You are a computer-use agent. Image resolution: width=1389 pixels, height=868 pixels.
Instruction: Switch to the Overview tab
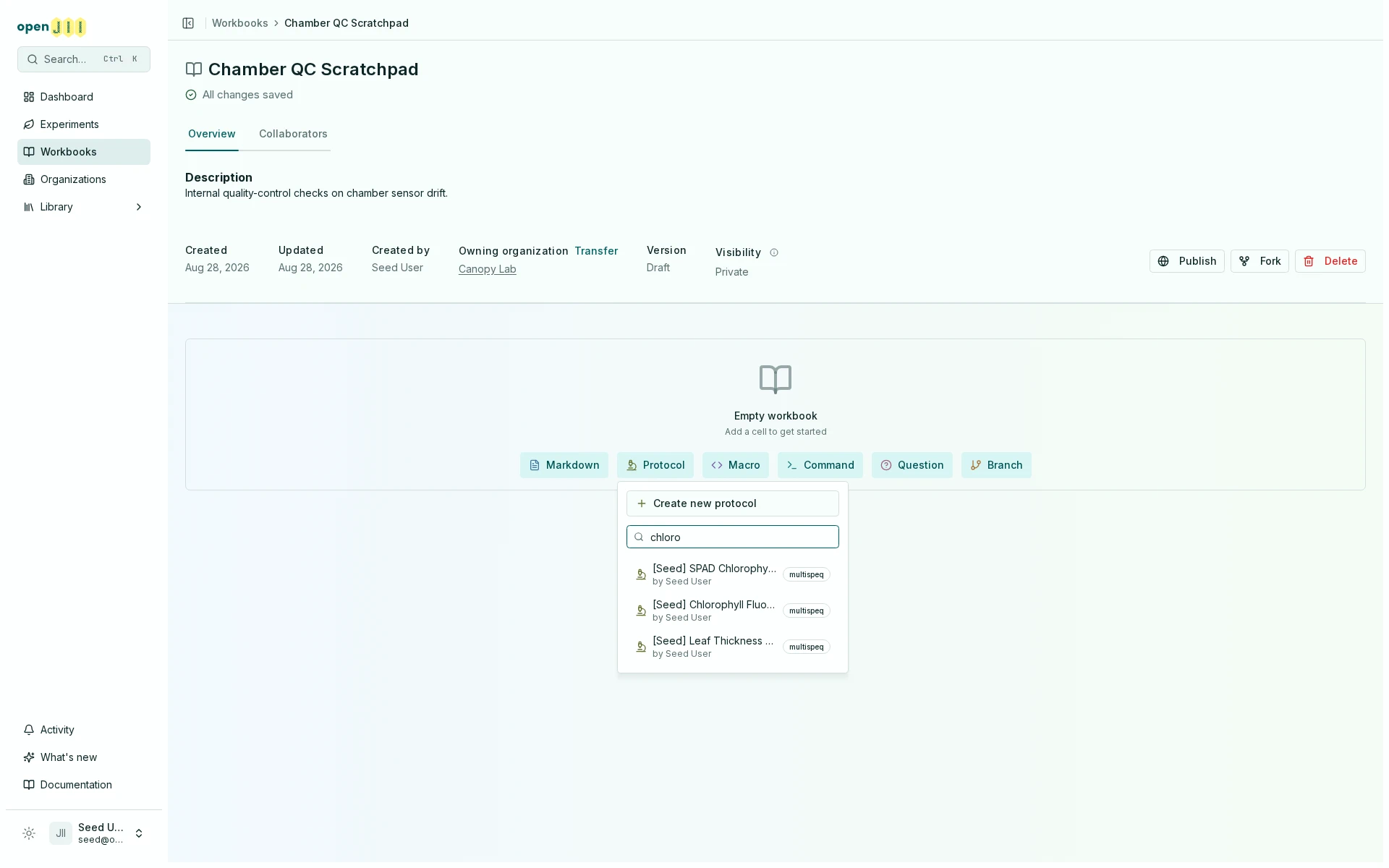coord(211,134)
